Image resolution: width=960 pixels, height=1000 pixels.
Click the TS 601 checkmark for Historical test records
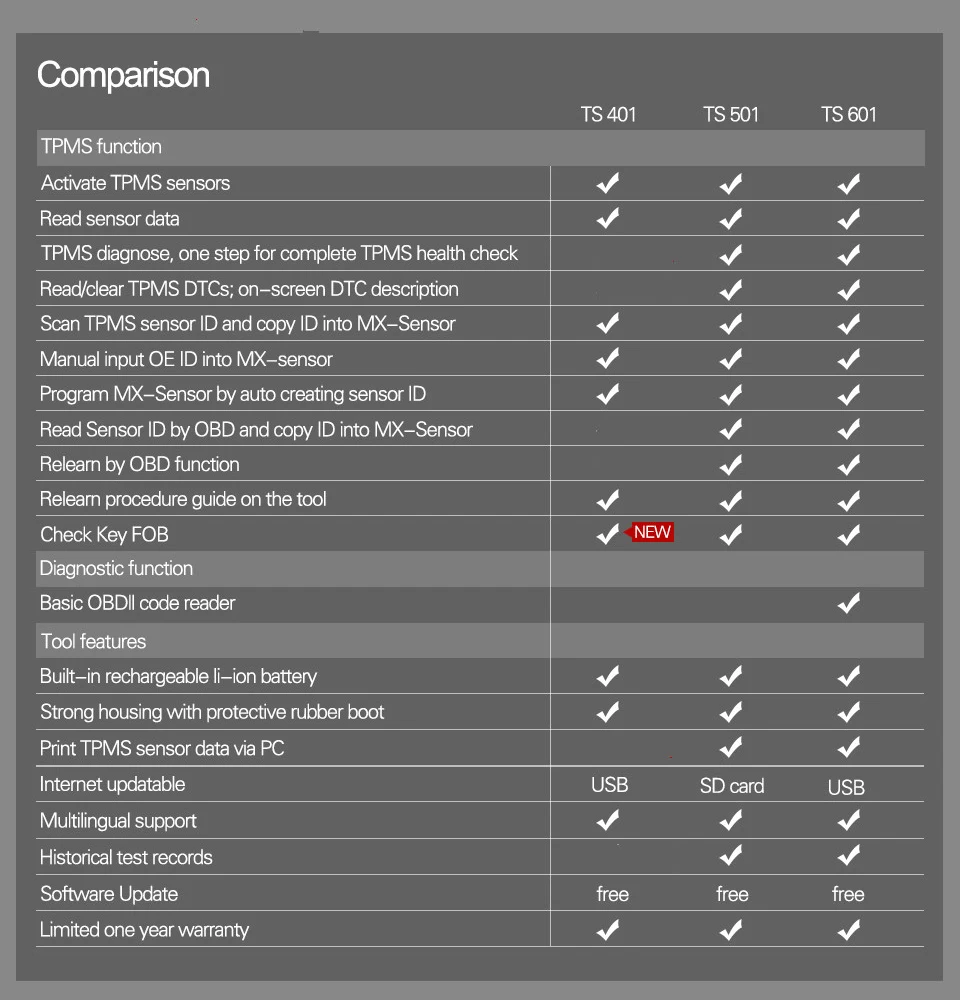848,856
